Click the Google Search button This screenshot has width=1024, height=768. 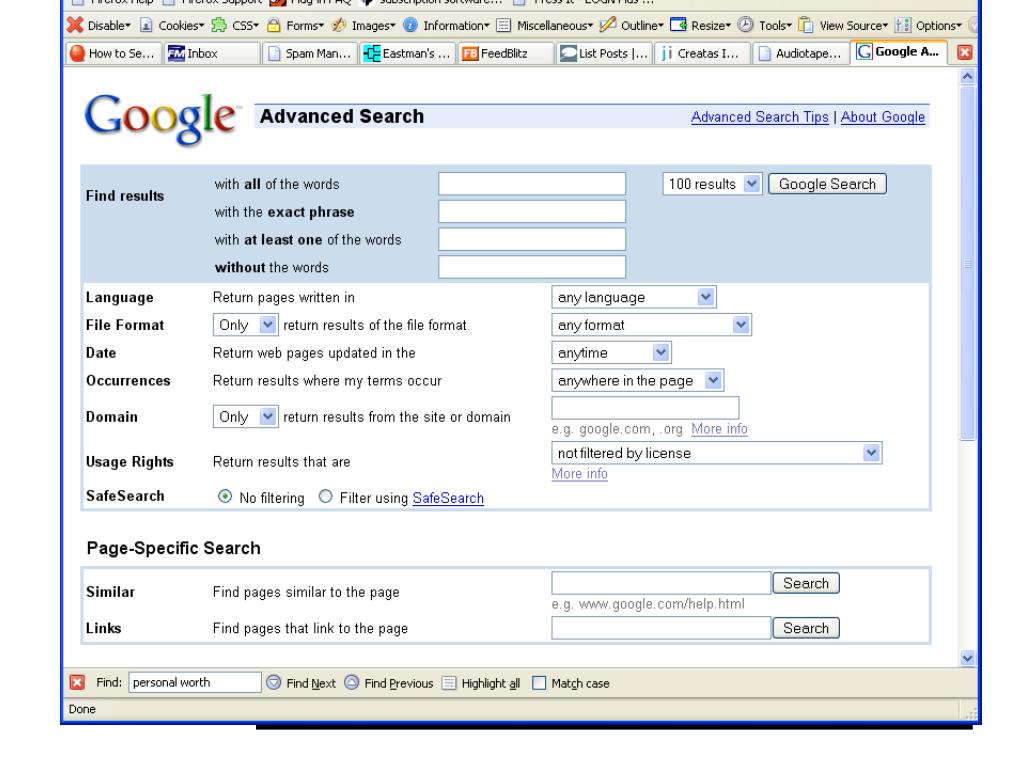(827, 184)
